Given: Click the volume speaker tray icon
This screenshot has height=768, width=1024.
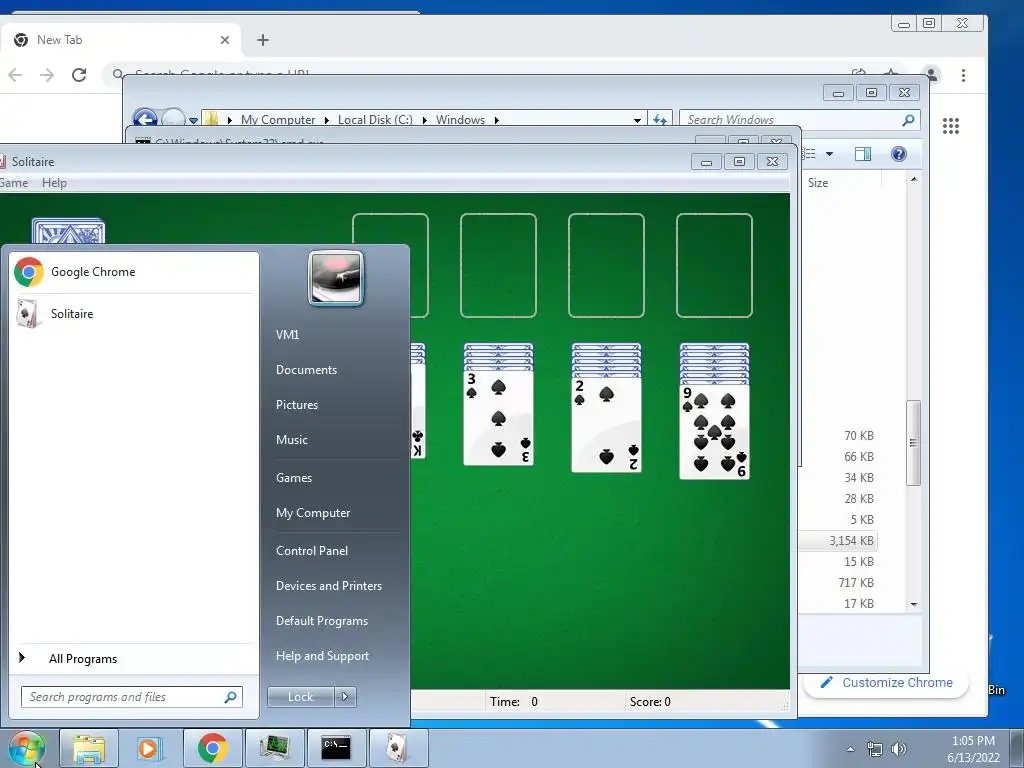Looking at the screenshot, I should point(899,749).
